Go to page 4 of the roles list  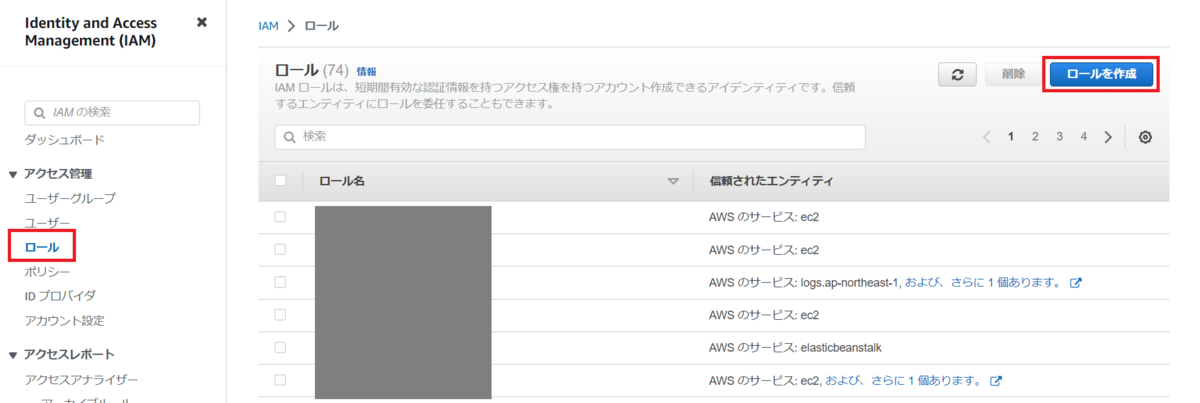pos(1083,137)
